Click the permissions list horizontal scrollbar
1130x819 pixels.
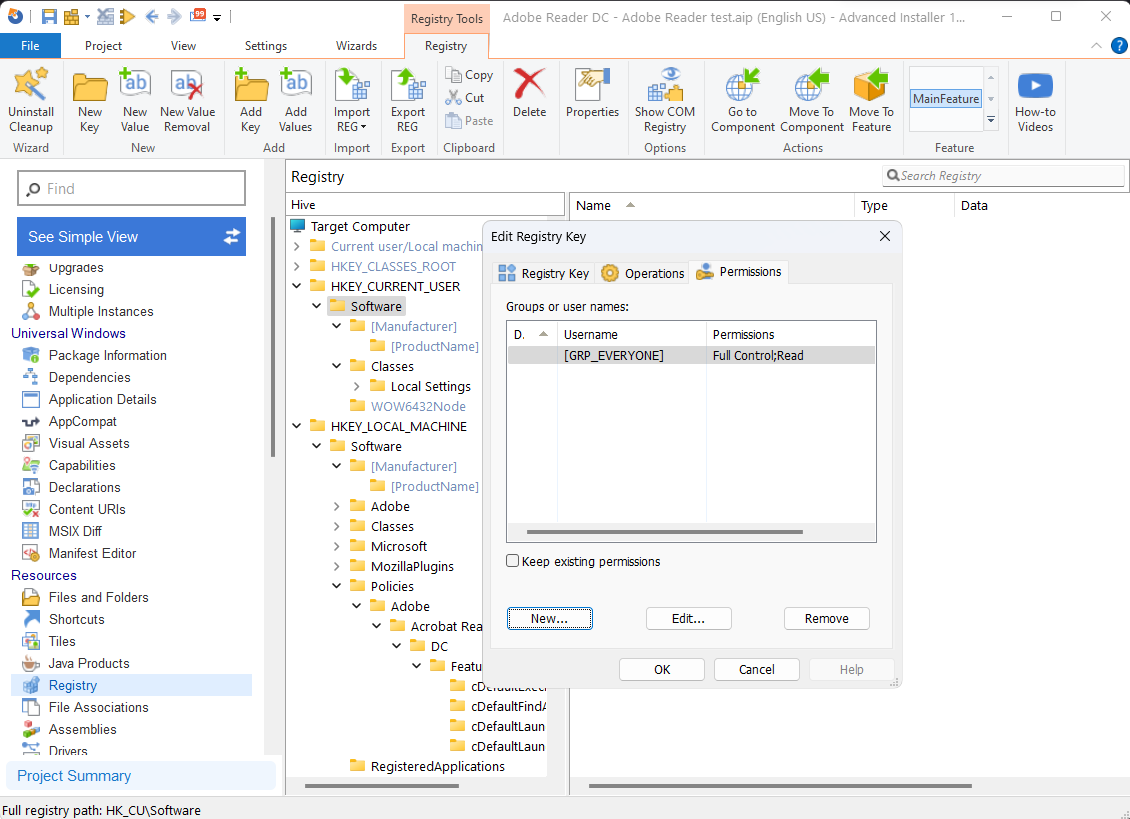tap(664, 532)
